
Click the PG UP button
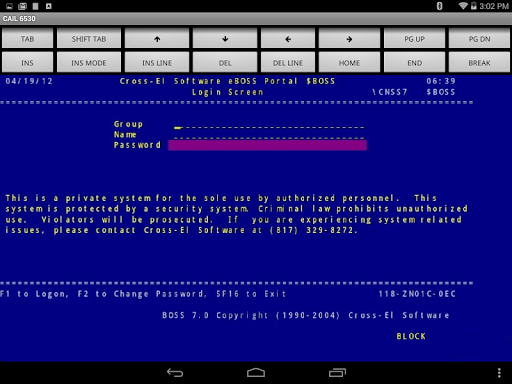tap(414, 39)
